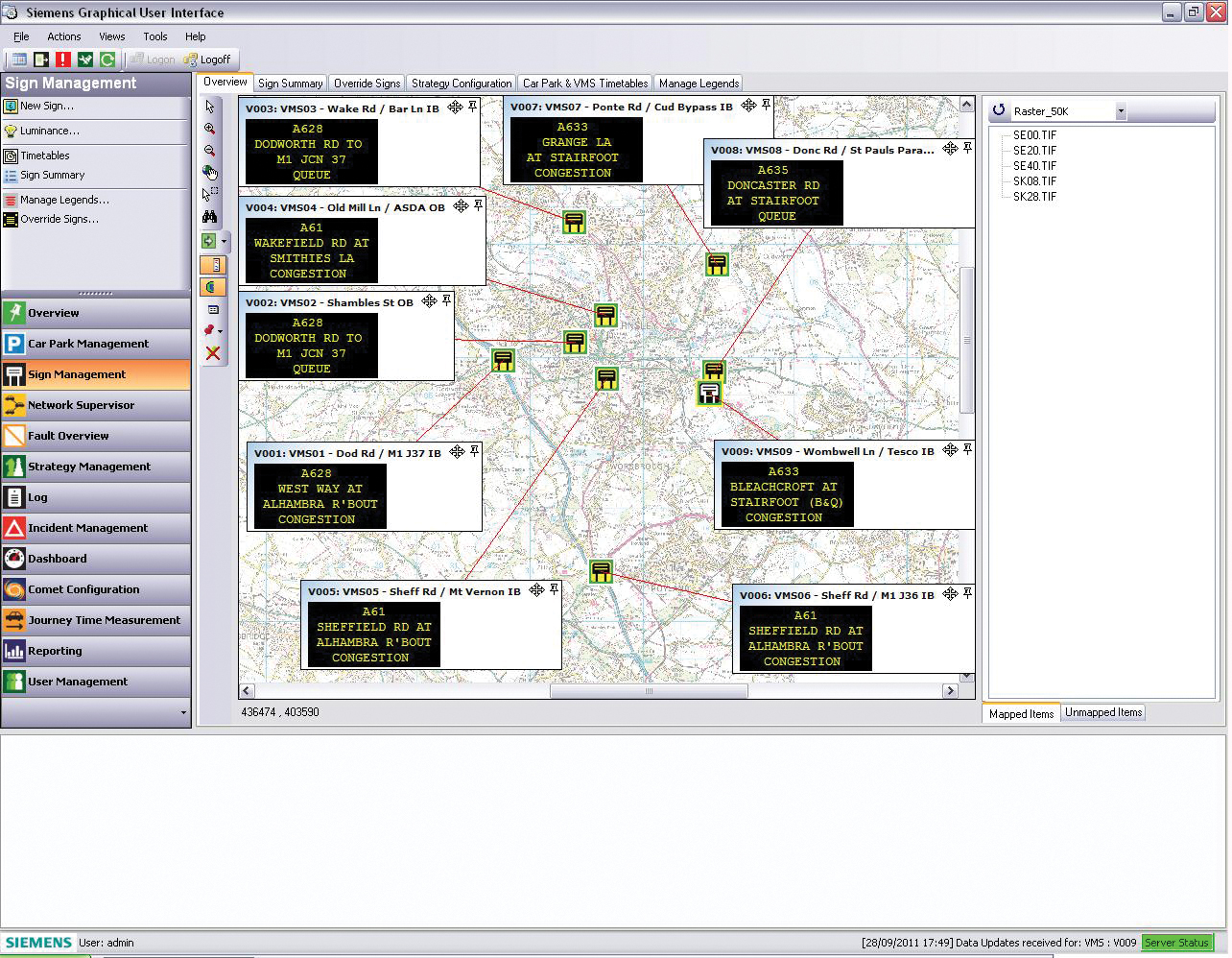Screen dimensions: 1232x958
Task: Select SE00.TIF in the raster list
Action: (1034, 135)
